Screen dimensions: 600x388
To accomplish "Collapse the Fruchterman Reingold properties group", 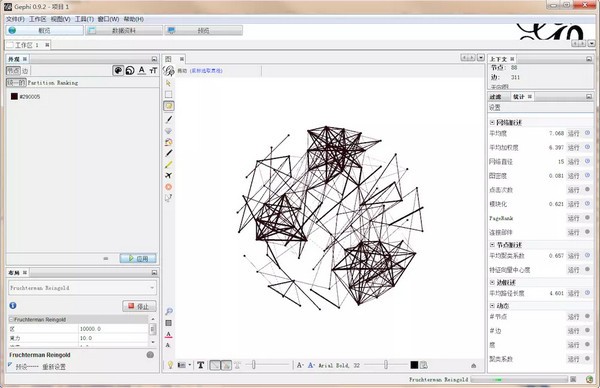I will [x=11, y=320].
